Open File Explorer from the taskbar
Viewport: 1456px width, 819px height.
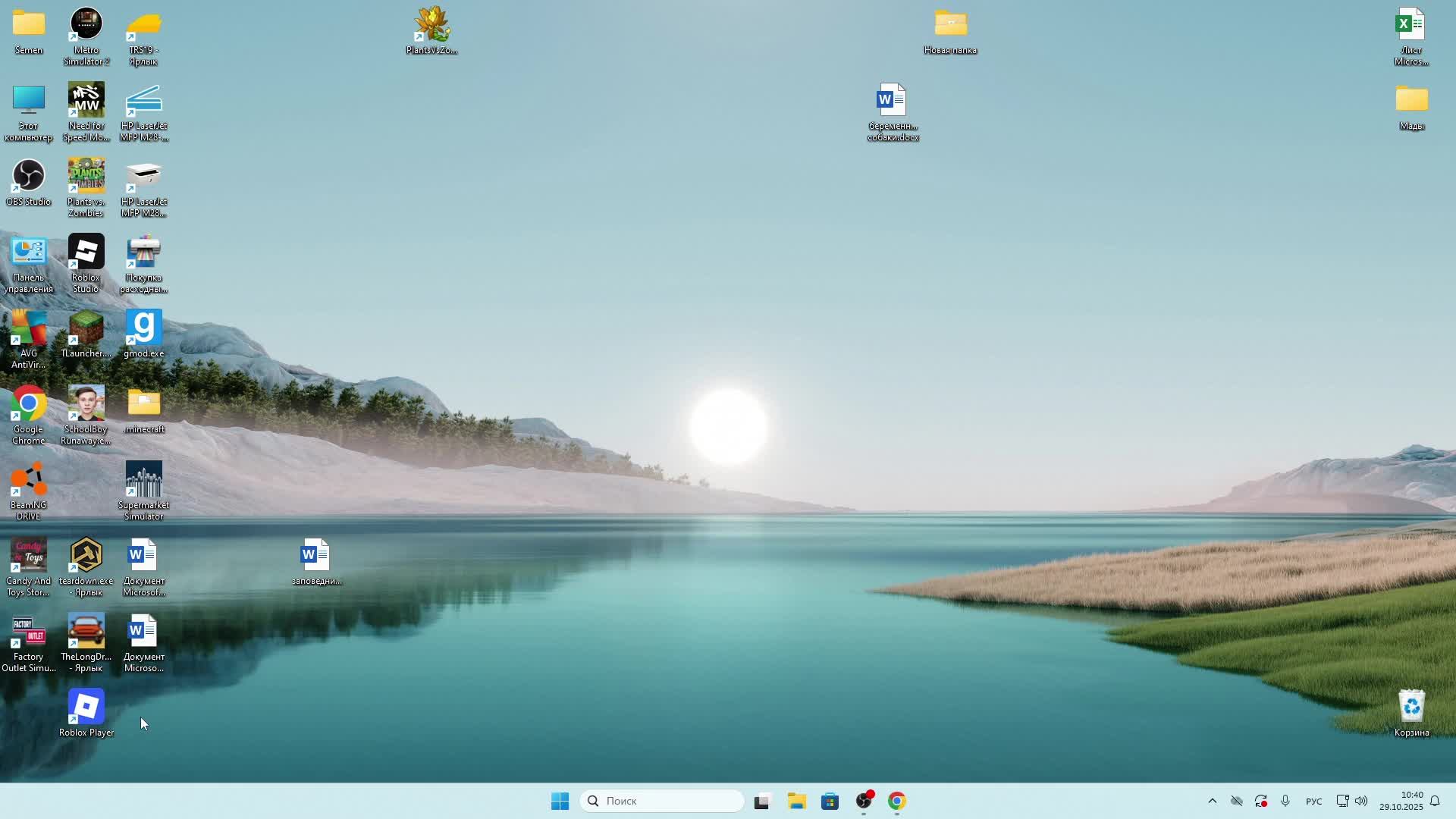[x=796, y=801]
